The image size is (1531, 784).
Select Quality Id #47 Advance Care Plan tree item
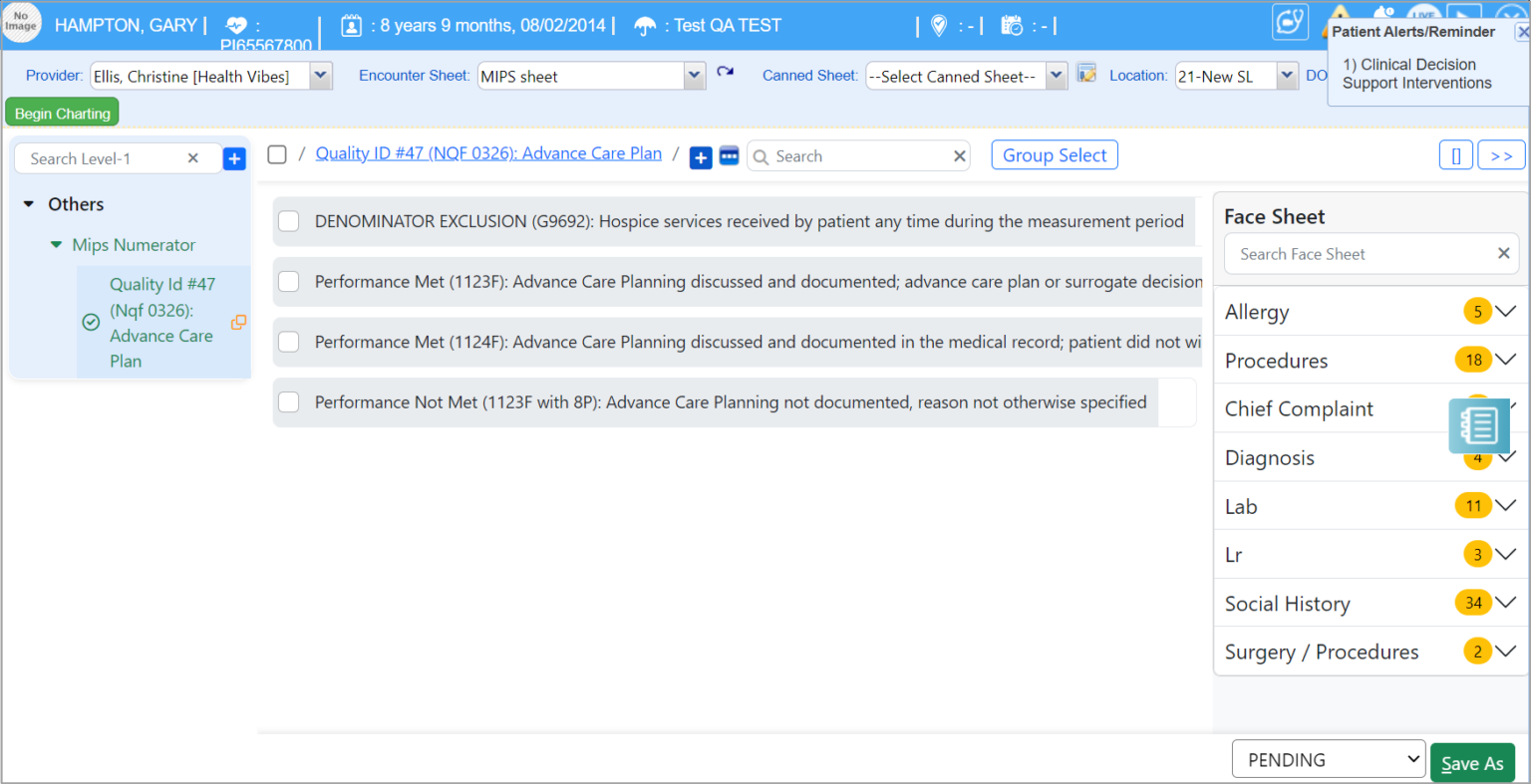[x=162, y=323]
